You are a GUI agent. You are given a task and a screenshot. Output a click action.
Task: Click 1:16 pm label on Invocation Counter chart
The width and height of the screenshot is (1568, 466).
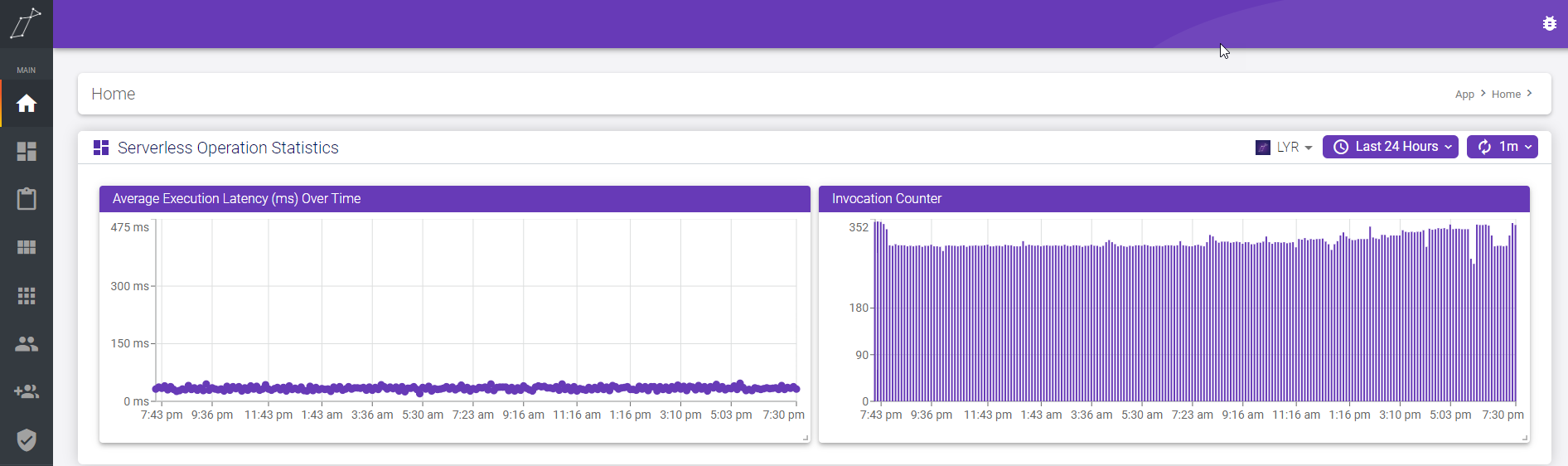(x=1349, y=415)
